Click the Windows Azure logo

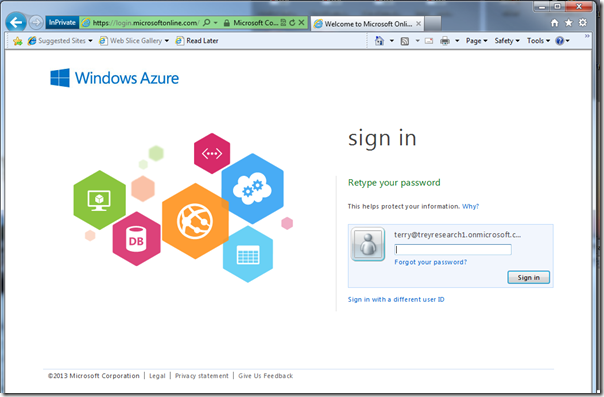(x=114, y=78)
